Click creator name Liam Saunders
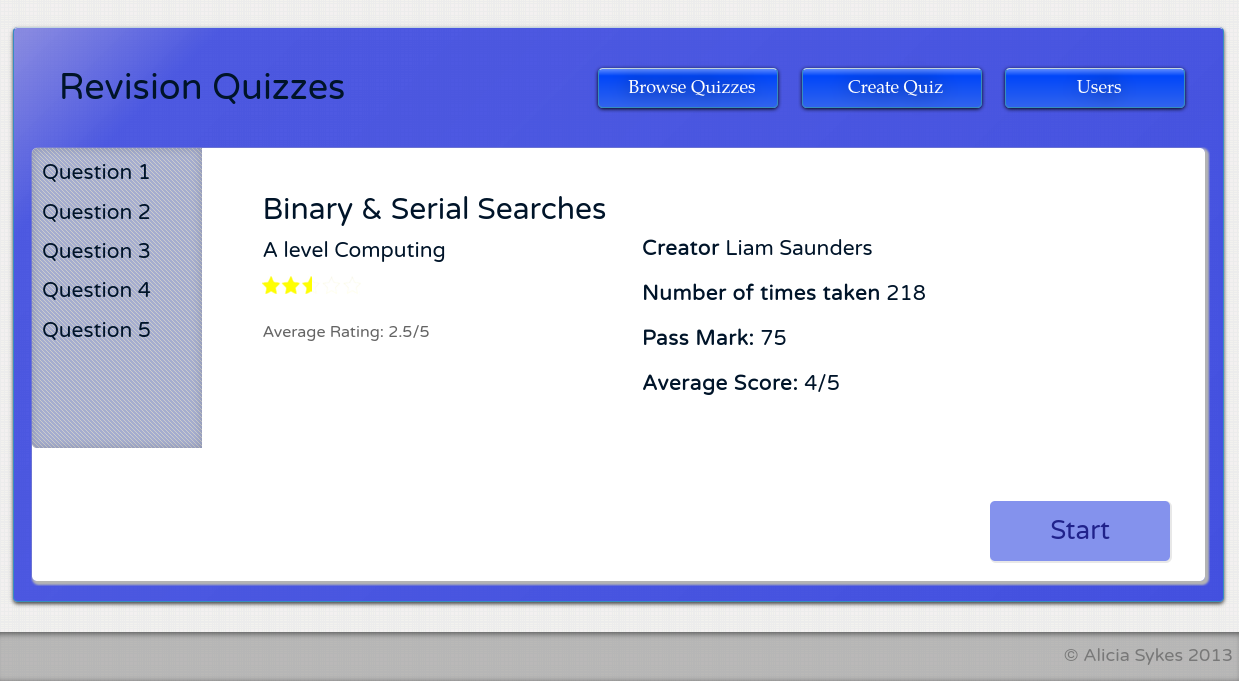 click(x=800, y=248)
